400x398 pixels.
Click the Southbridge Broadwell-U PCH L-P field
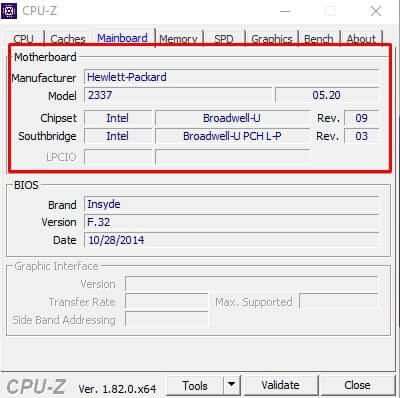pyautogui.click(x=232, y=136)
